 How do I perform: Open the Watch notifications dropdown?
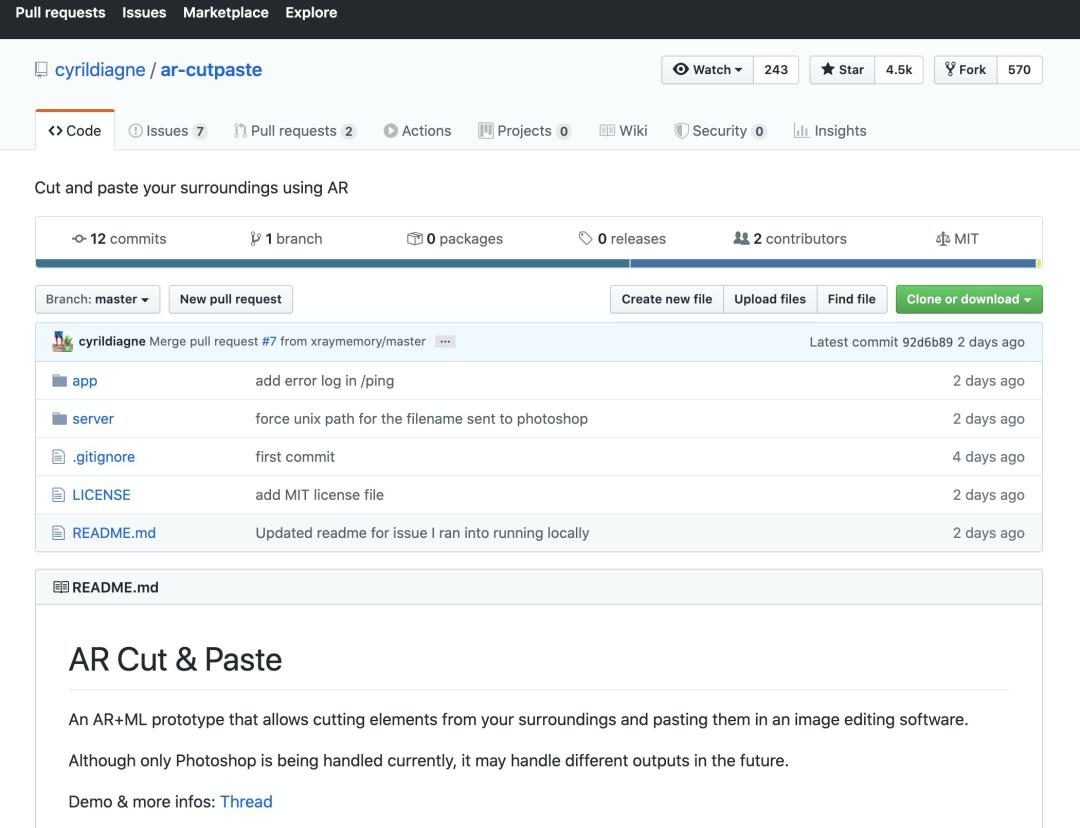click(x=707, y=70)
